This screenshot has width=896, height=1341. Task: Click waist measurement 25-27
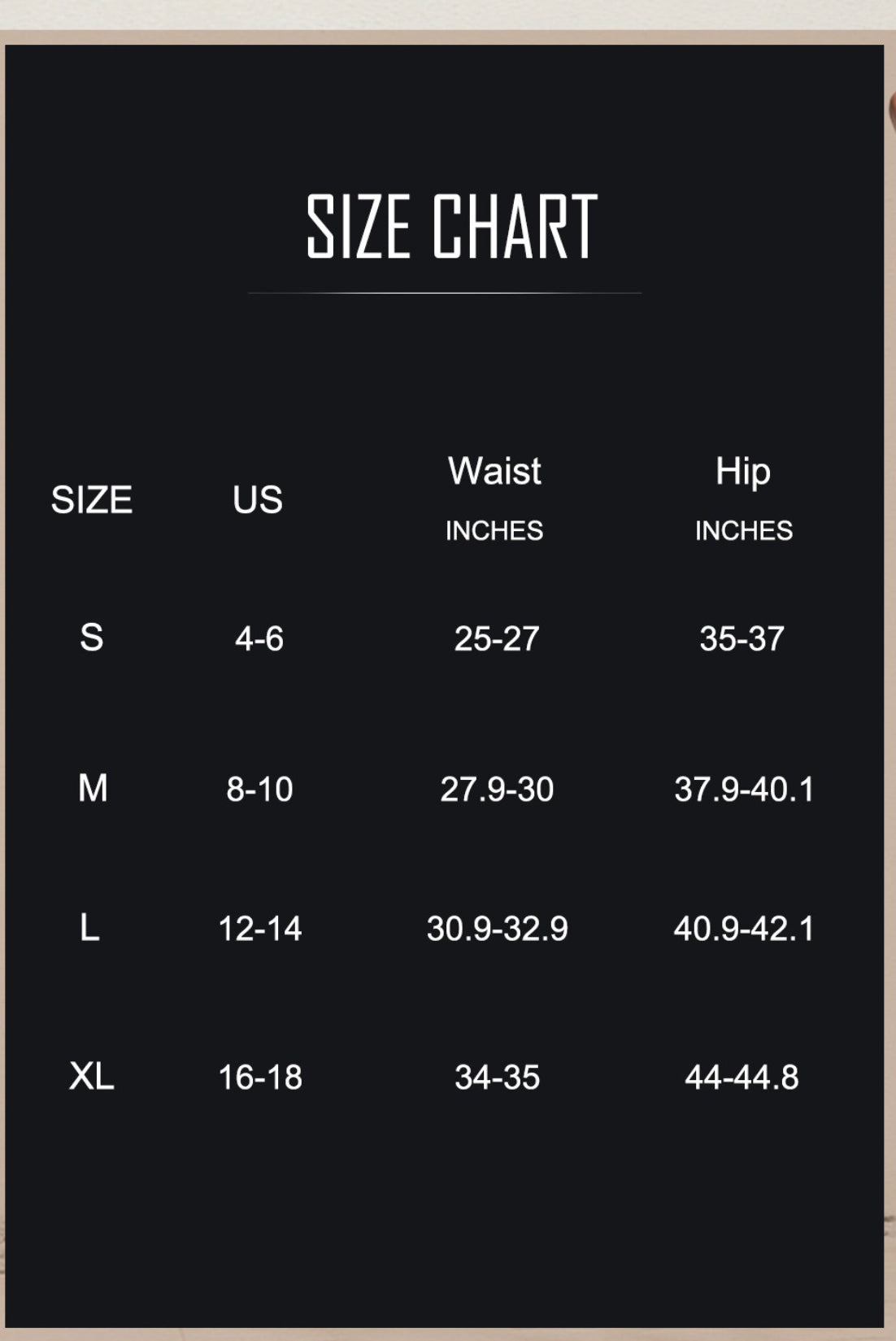(x=497, y=639)
